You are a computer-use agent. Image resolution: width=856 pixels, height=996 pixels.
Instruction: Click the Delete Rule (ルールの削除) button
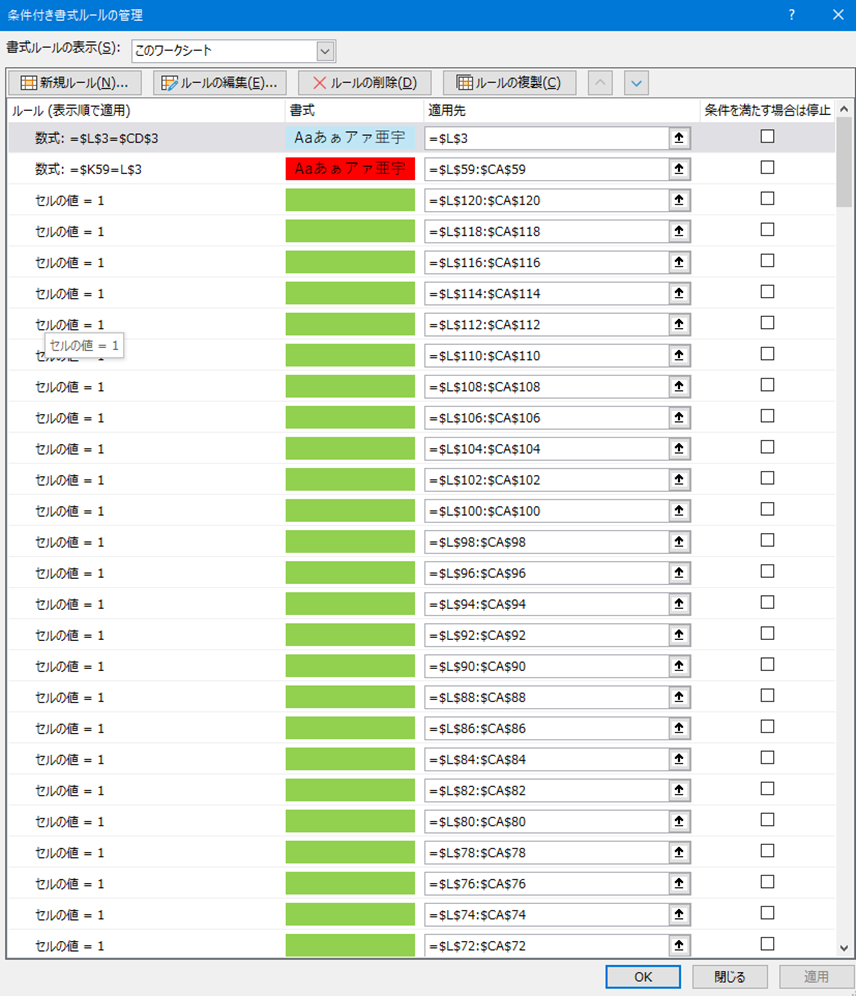click(x=364, y=83)
